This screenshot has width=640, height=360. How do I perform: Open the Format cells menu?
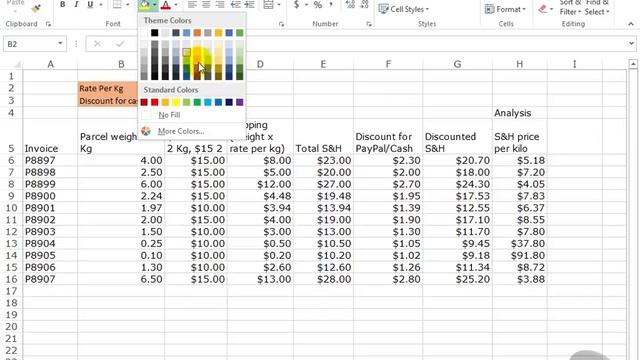tap(505, 9)
